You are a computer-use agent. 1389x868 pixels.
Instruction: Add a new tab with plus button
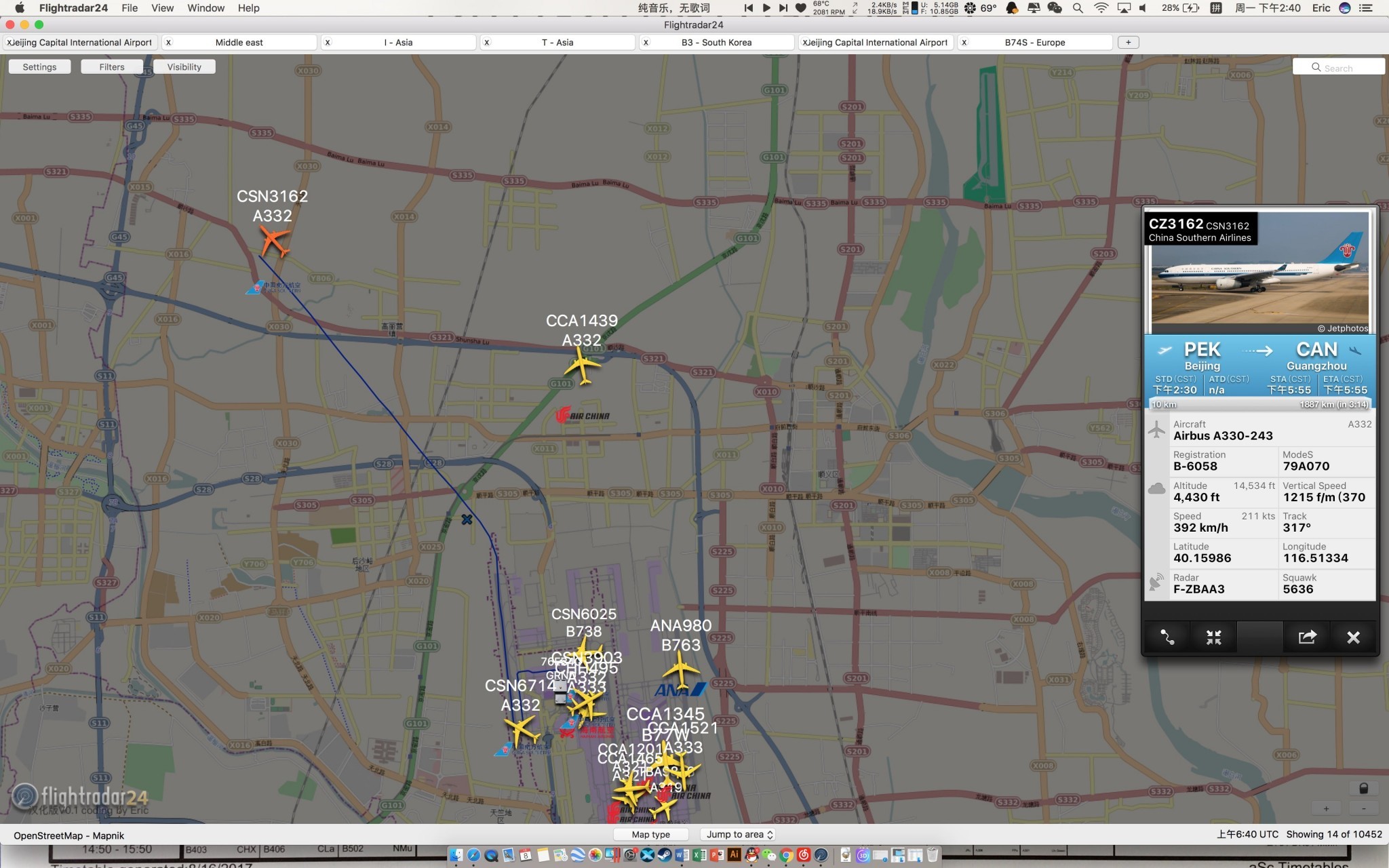tap(1128, 42)
